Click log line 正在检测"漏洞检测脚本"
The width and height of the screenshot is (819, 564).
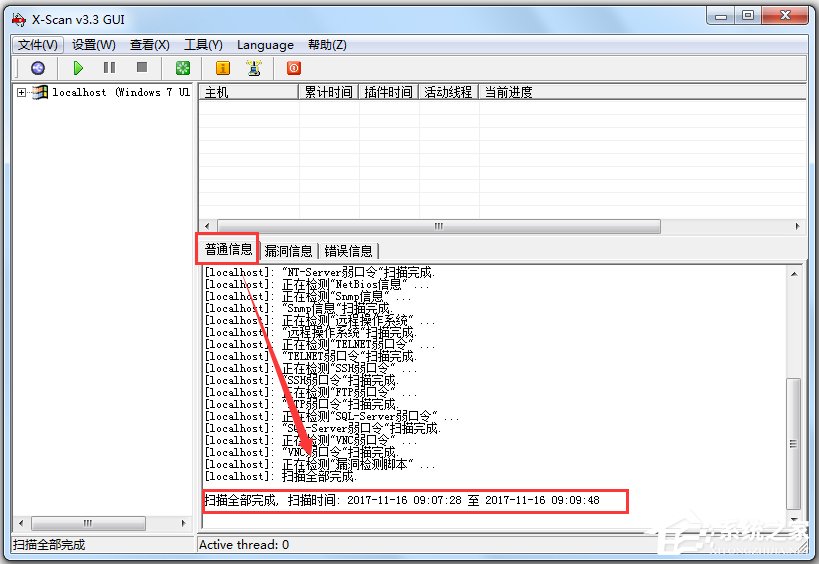(x=320, y=464)
